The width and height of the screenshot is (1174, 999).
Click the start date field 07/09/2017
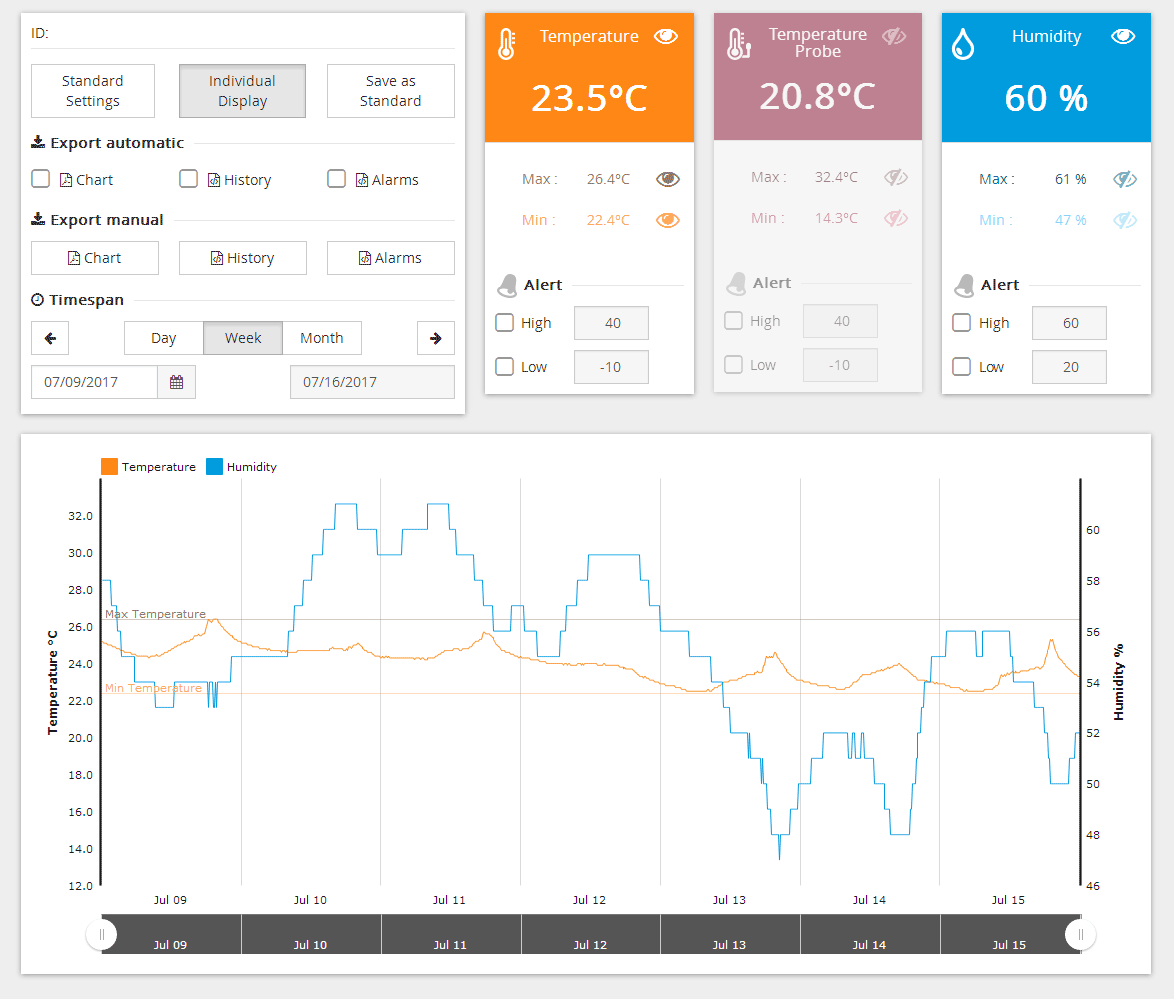point(94,382)
